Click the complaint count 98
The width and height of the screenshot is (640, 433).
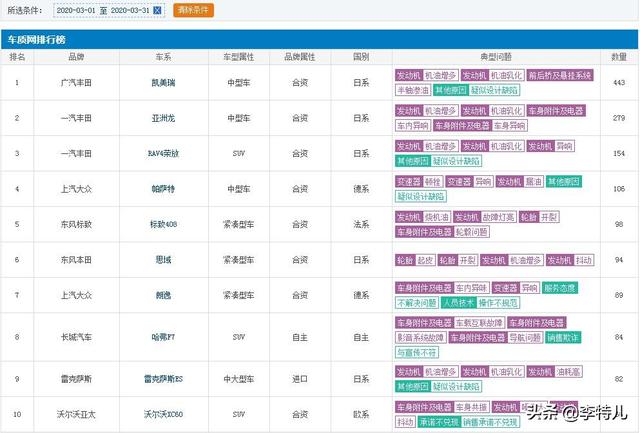point(619,224)
